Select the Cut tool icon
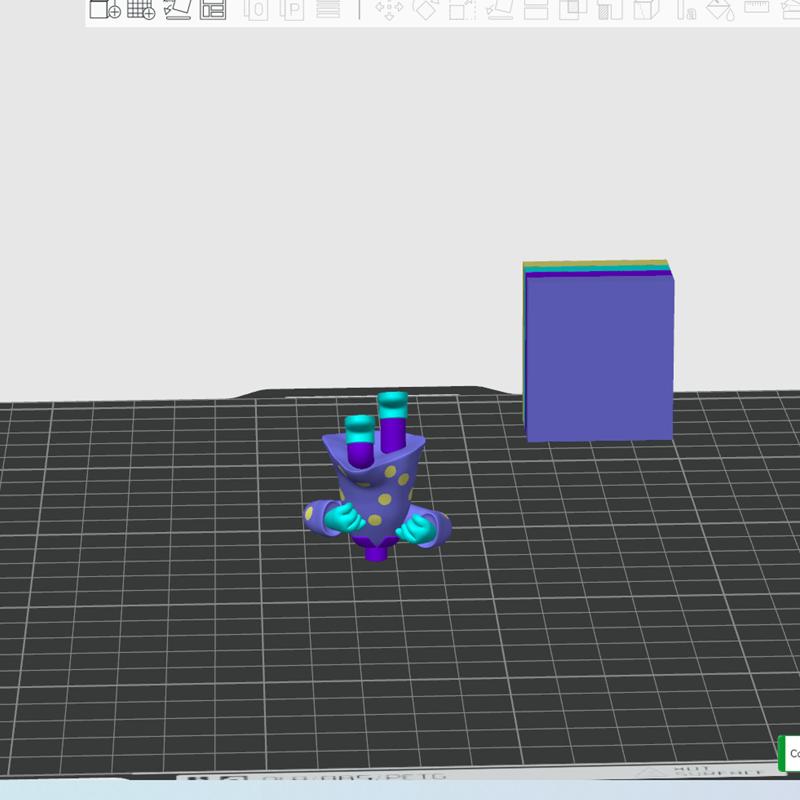This screenshot has height=800, width=800. pos(536,9)
